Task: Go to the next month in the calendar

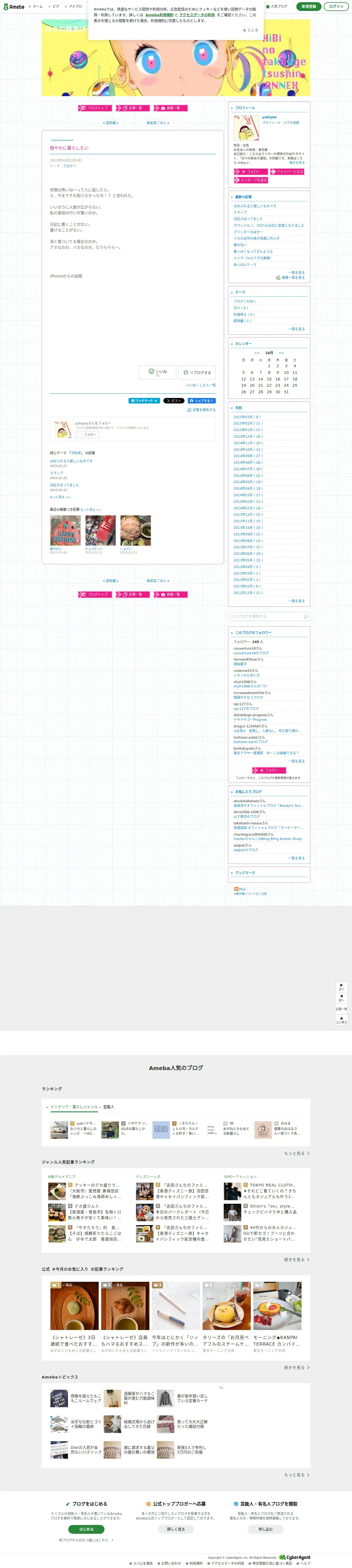Action: pyautogui.click(x=281, y=353)
